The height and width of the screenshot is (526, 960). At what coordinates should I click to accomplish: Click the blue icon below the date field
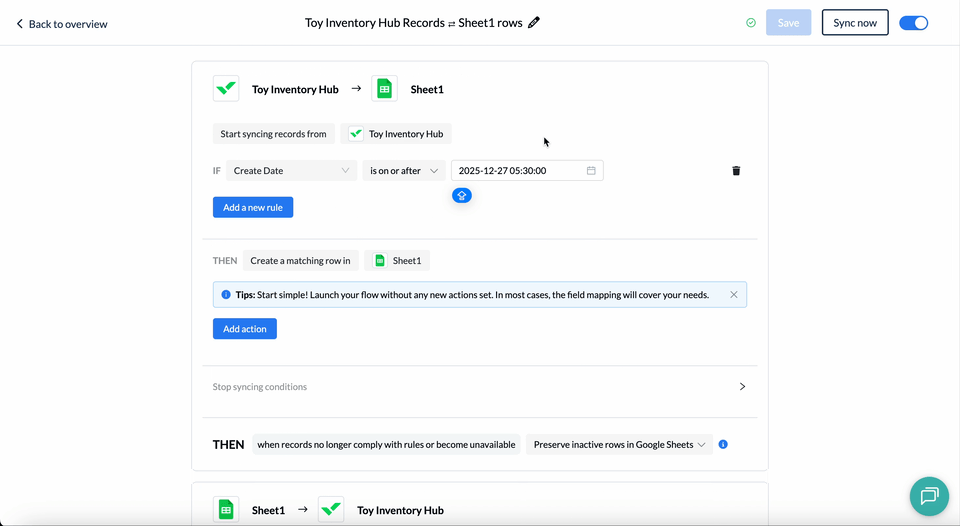pos(461,195)
